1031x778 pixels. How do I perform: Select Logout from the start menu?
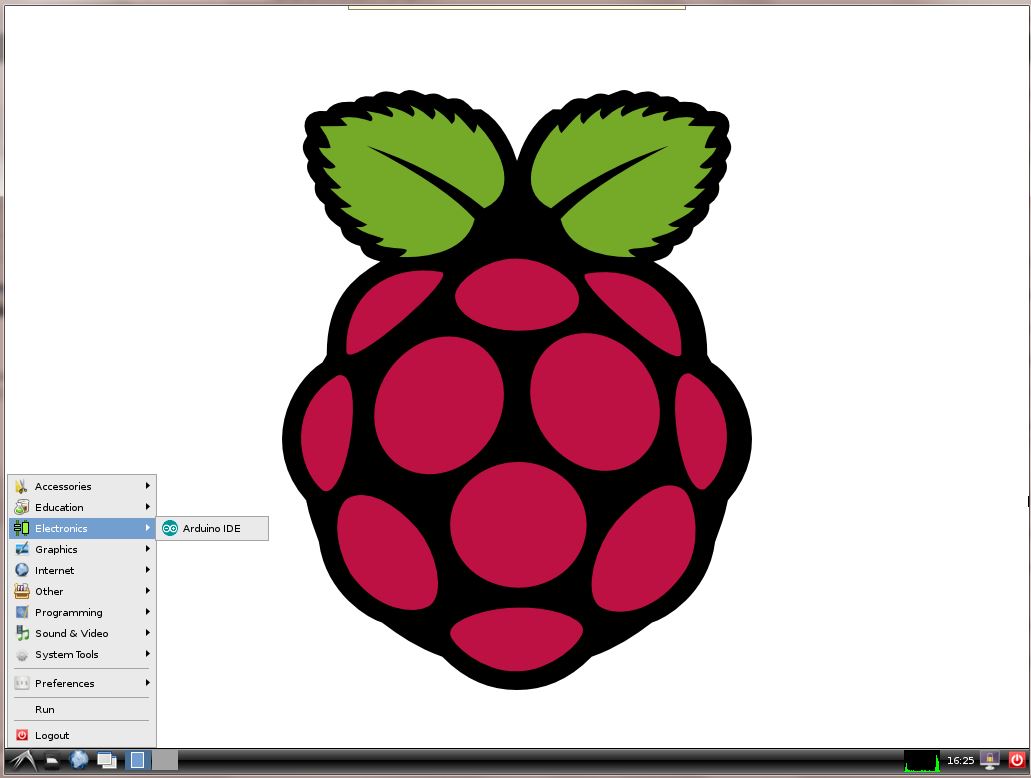pyautogui.click(x=82, y=735)
